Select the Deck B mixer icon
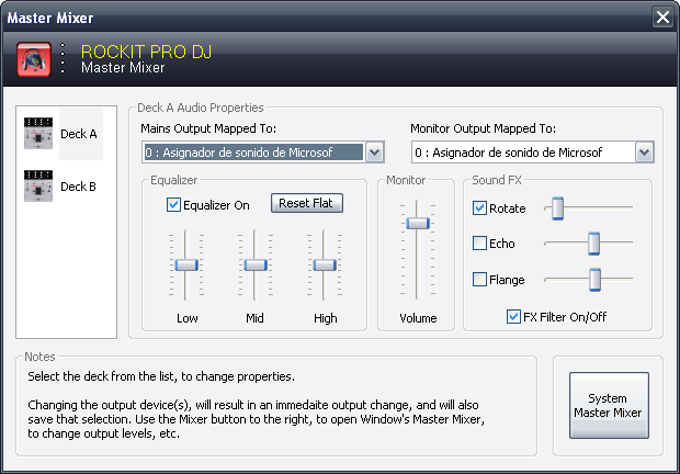The width and height of the screenshot is (680, 474). [38, 186]
